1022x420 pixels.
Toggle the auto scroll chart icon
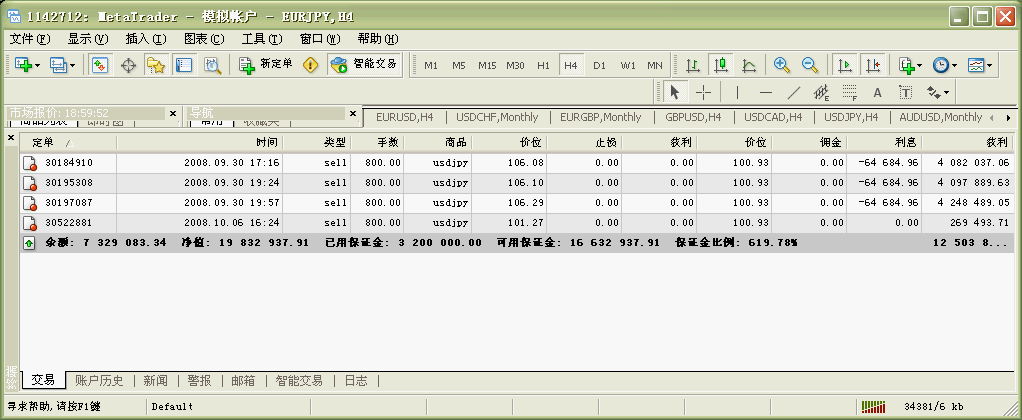(845, 65)
